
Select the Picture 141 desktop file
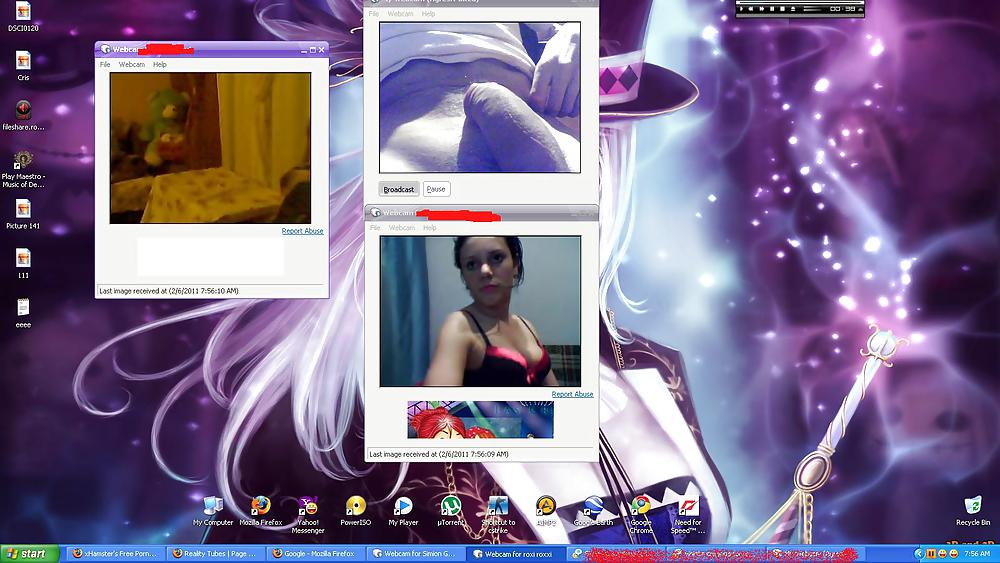[x=23, y=214]
